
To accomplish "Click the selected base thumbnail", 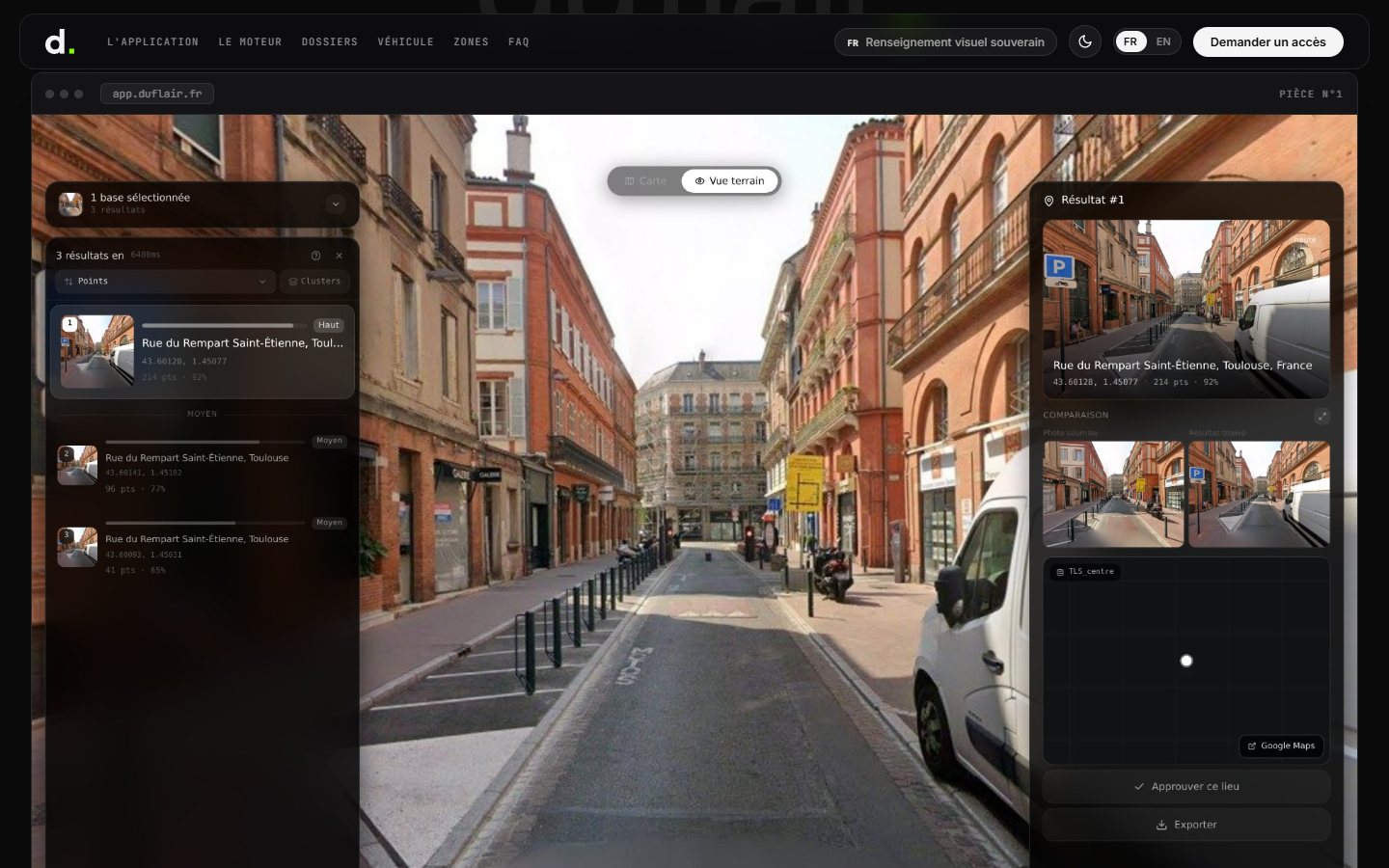I will tap(70, 203).
